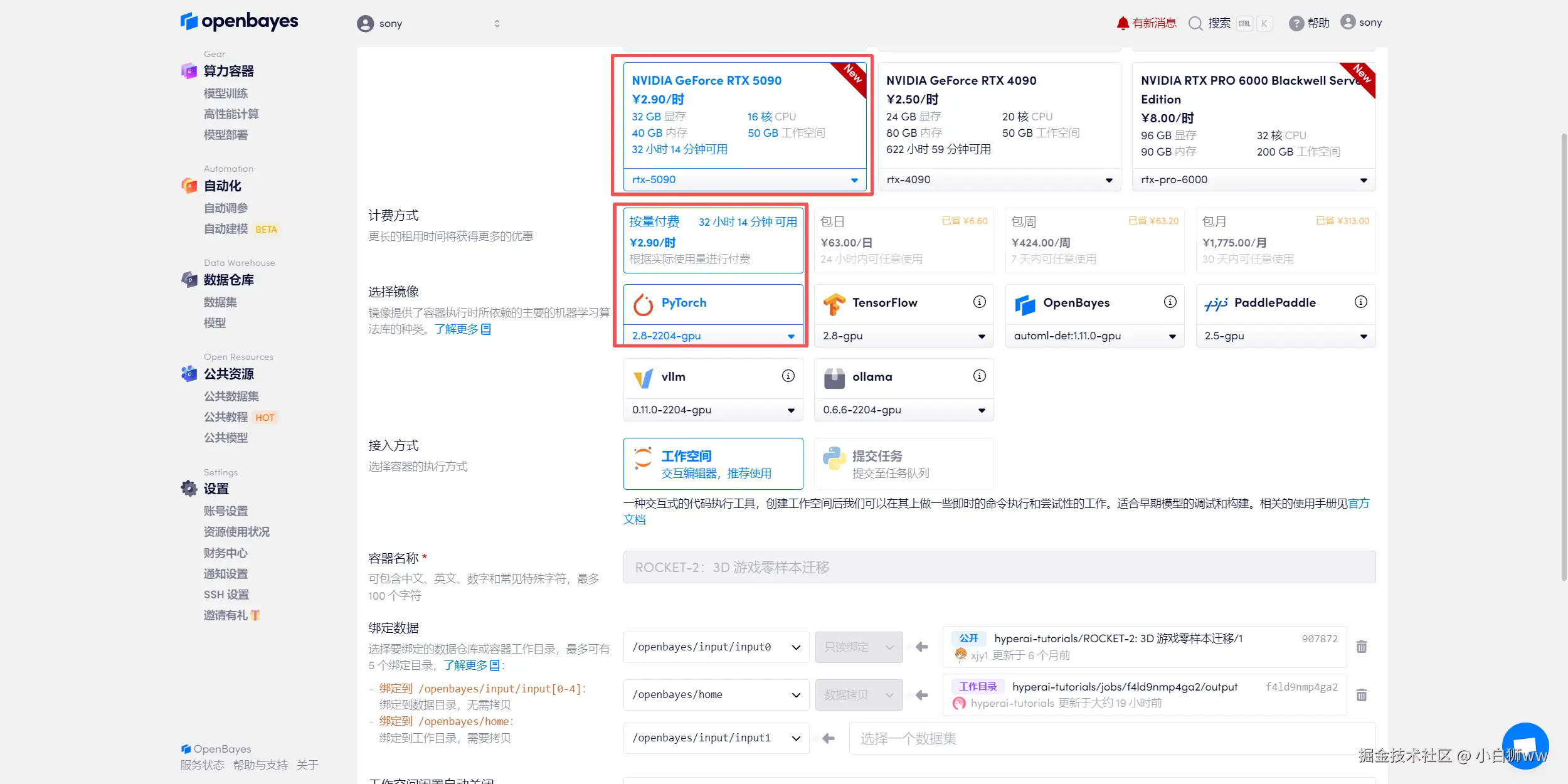Screen dimensions: 1568x784
Task: Click the PaddlePaddle info icon
Action: [x=1360, y=302]
